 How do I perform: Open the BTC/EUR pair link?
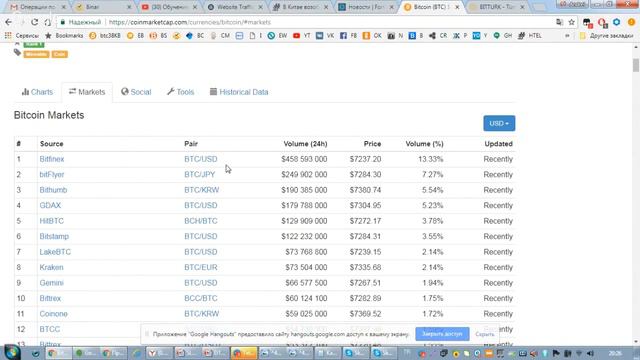201,268
